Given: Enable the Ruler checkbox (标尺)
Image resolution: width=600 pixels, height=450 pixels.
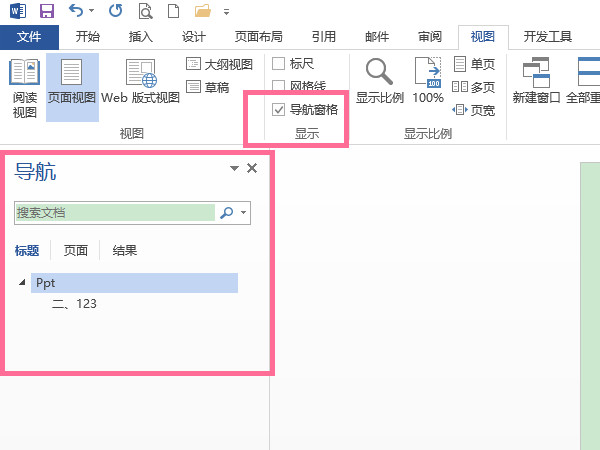Looking at the screenshot, I should click(x=279, y=64).
